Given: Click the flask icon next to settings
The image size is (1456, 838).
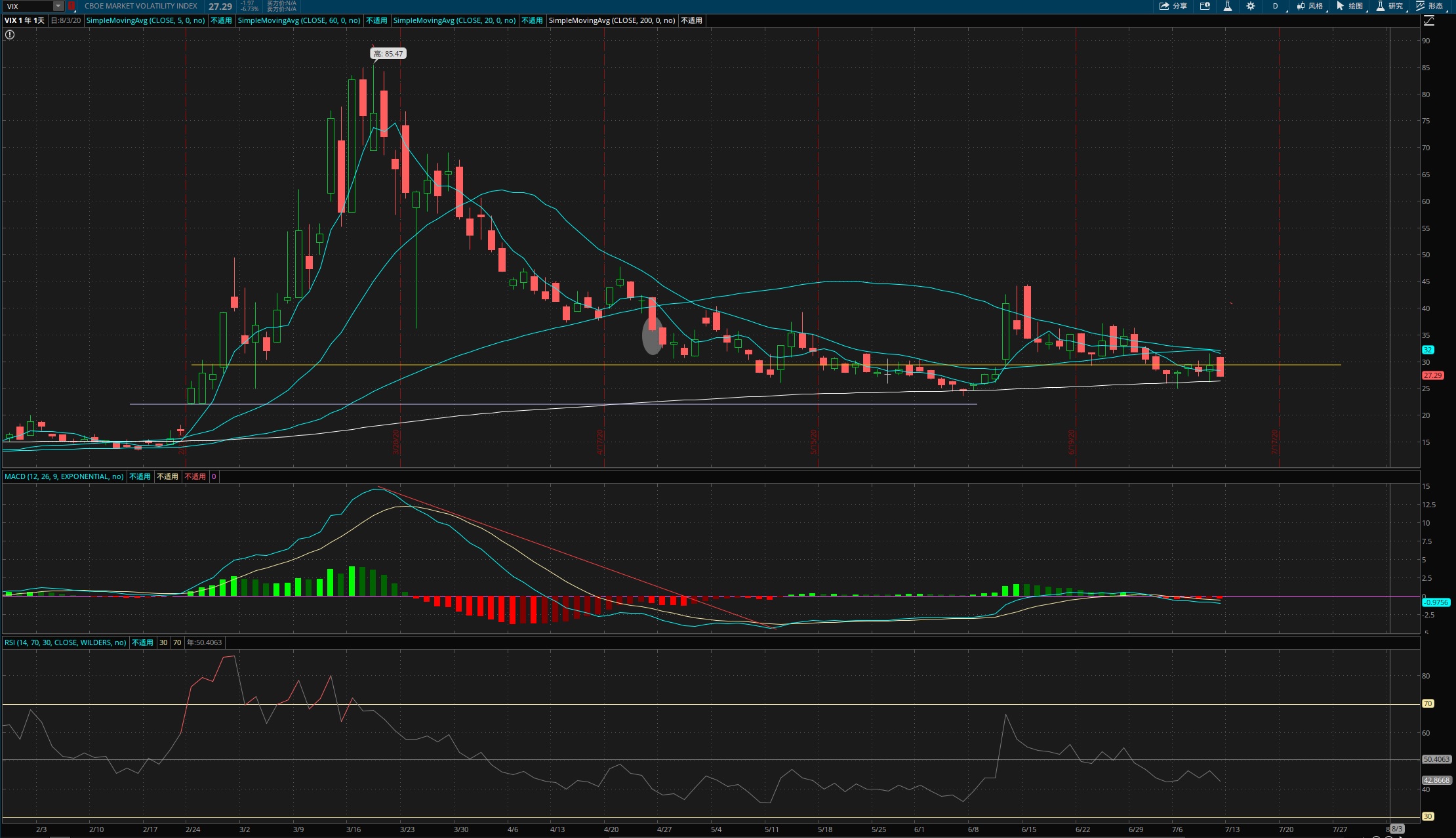Looking at the screenshot, I should [1227, 6].
